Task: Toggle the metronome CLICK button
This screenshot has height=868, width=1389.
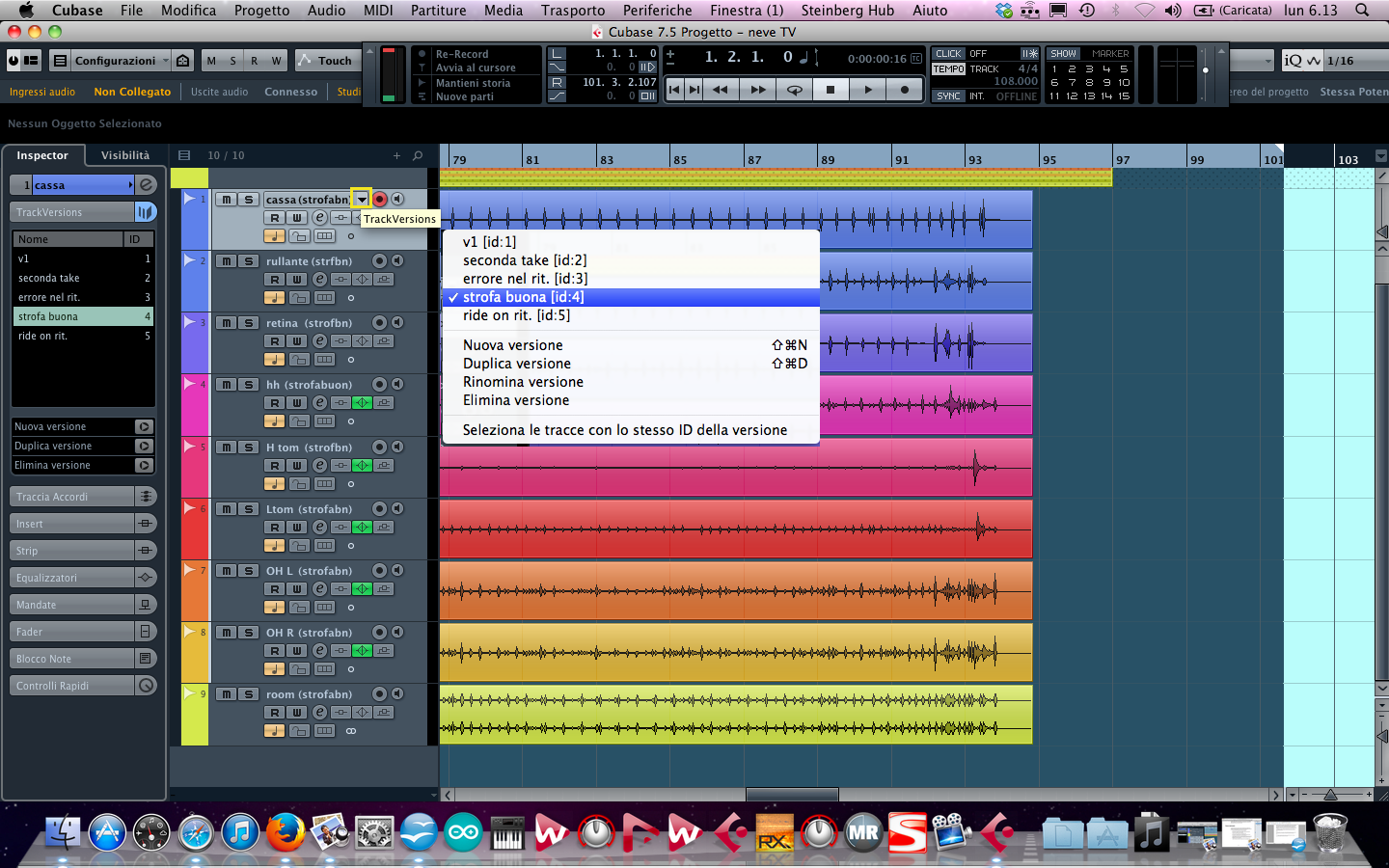Action: tap(948, 54)
